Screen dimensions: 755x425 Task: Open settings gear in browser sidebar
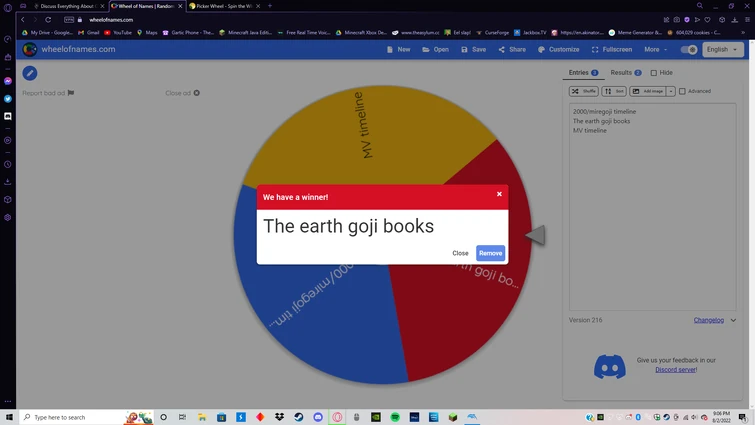click(8, 218)
